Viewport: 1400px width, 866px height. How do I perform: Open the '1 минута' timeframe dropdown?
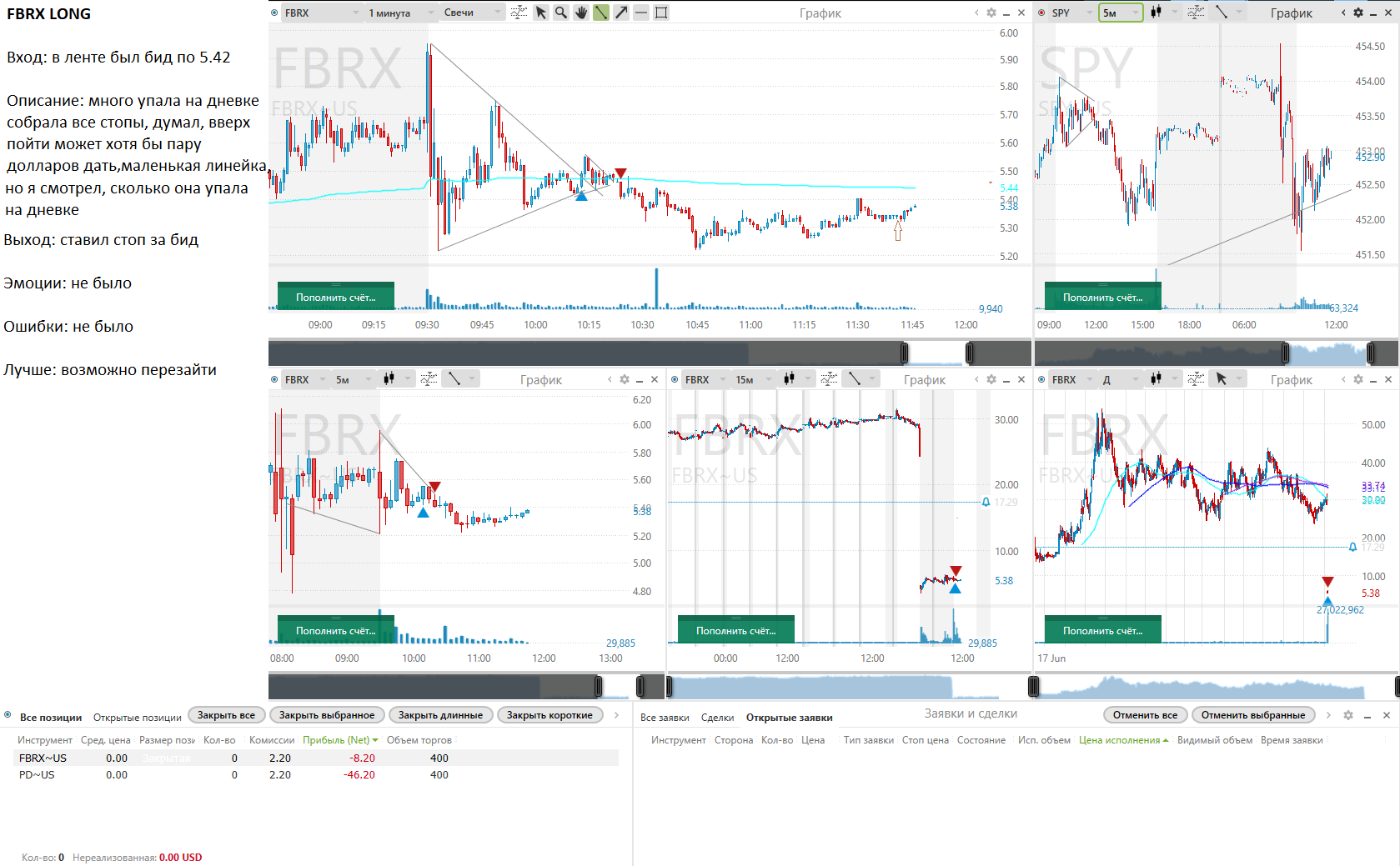point(401,13)
